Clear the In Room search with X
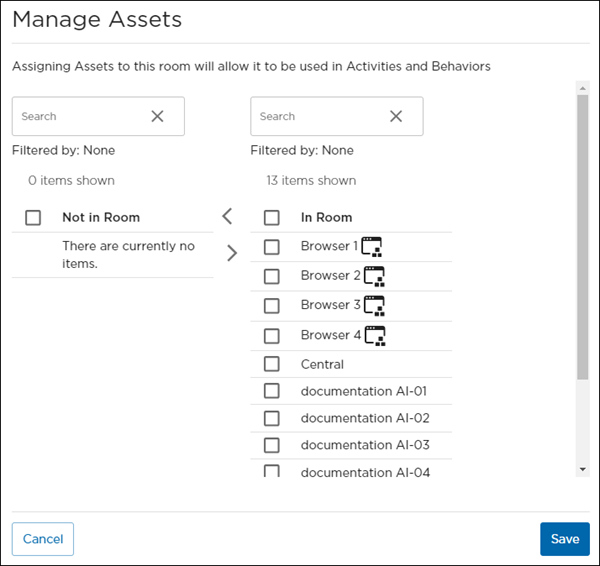600x566 pixels. pos(396,116)
